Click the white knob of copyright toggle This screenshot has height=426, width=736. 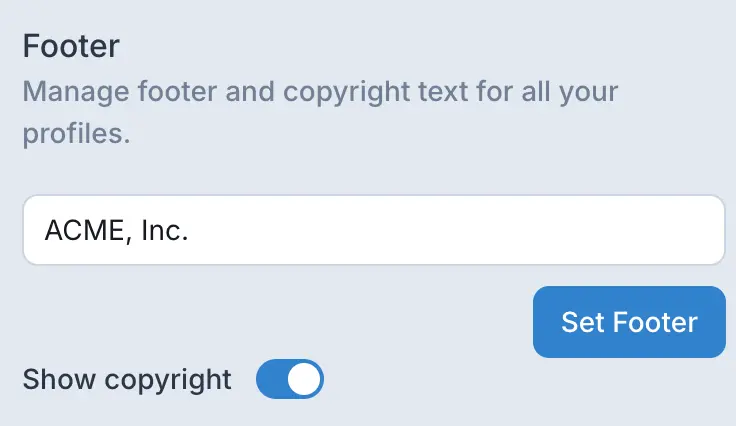click(x=306, y=380)
